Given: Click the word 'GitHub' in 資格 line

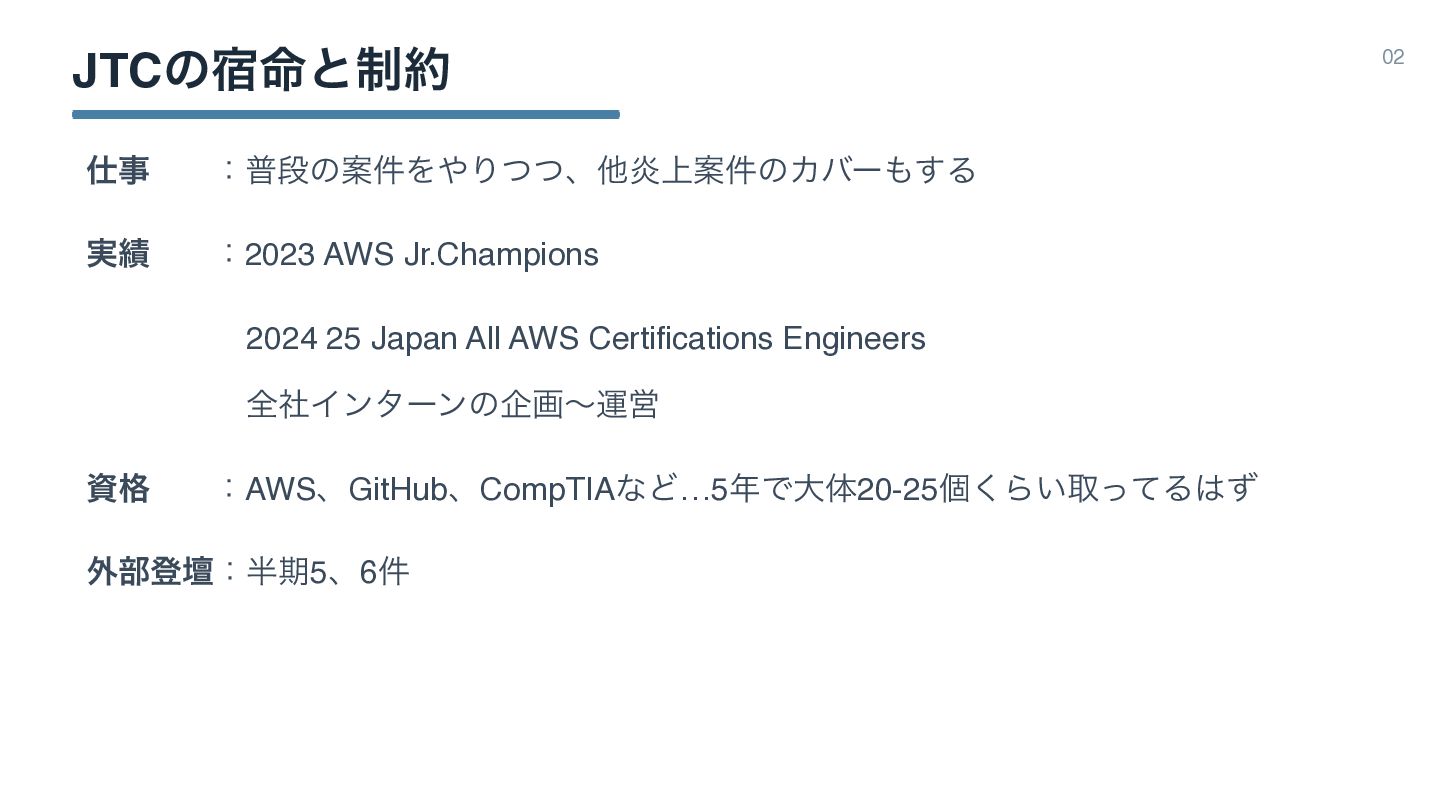Looking at the screenshot, I should coord(397,490).
